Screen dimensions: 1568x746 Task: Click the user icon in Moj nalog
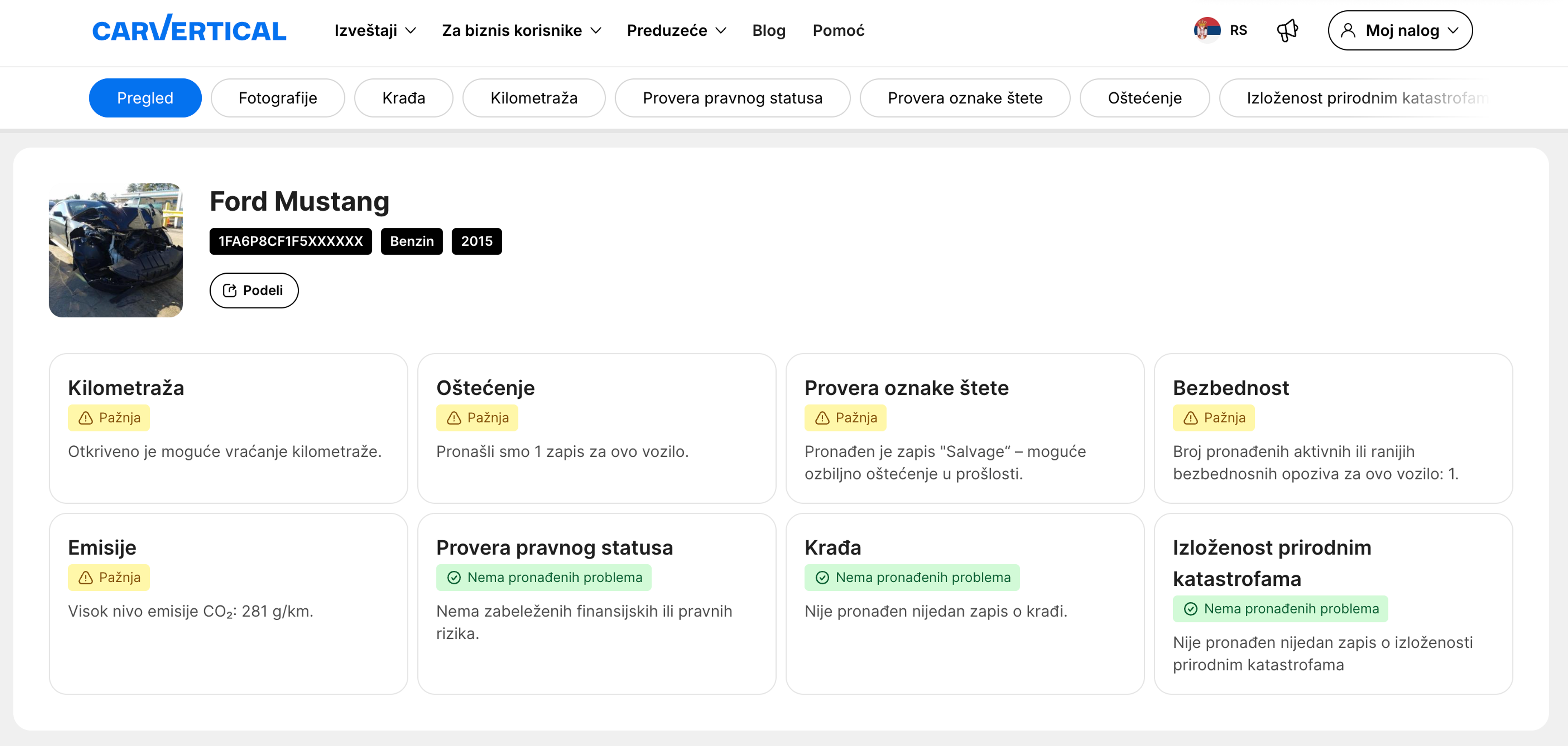1347,31
